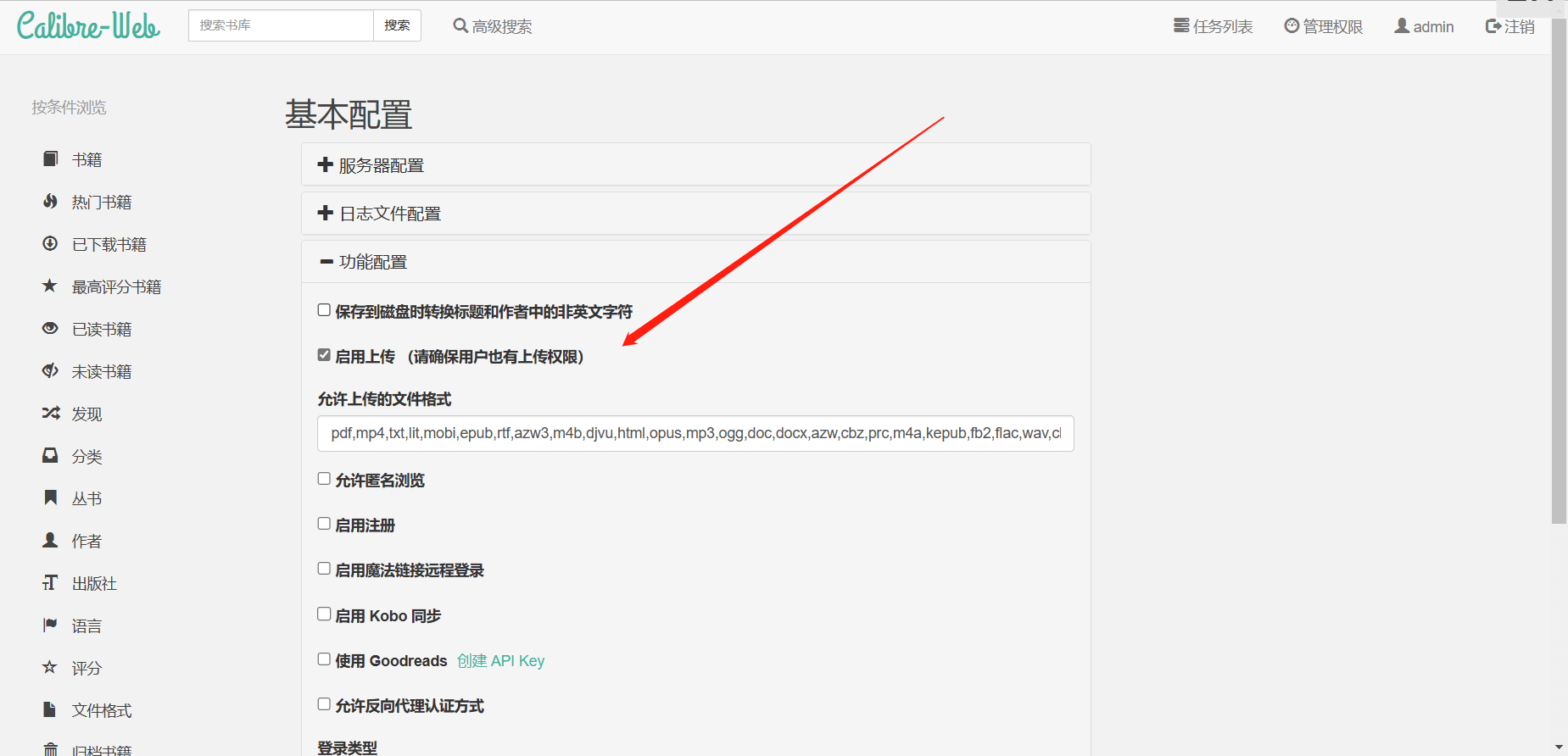Go to 管理权限 page

coord(1324,26)
